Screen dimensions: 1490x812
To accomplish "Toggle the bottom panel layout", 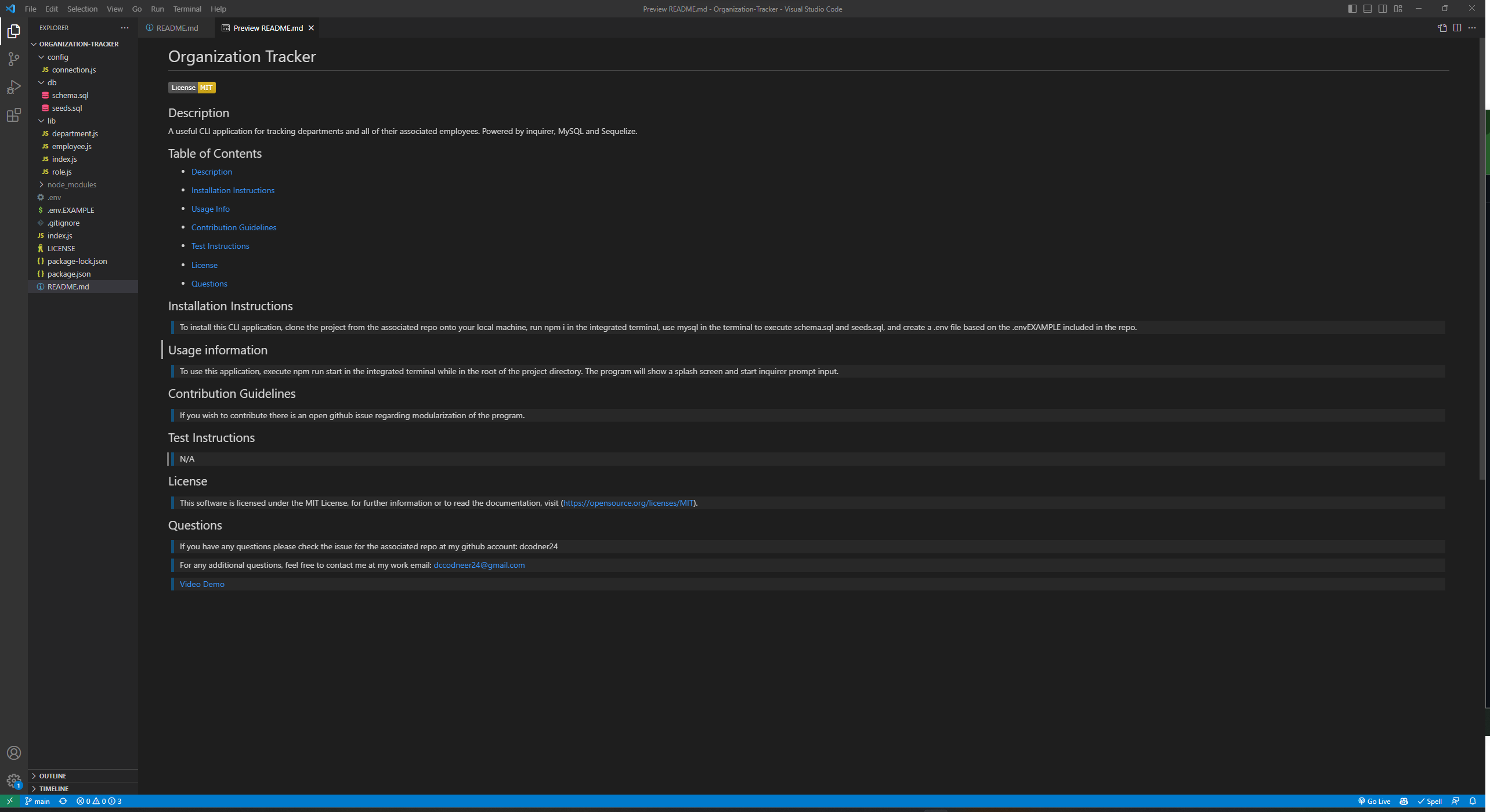I will [1368, 9].
